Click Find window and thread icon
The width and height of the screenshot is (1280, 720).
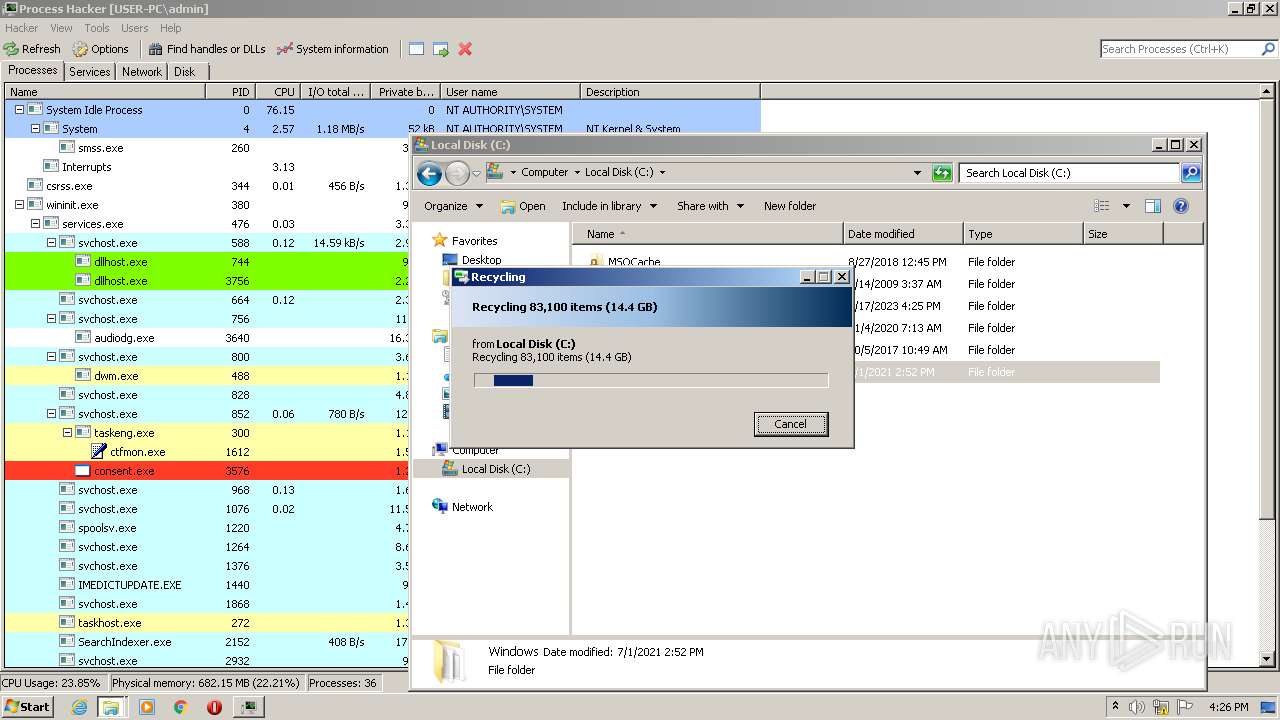pyautogui.click(x=441, y=49)
